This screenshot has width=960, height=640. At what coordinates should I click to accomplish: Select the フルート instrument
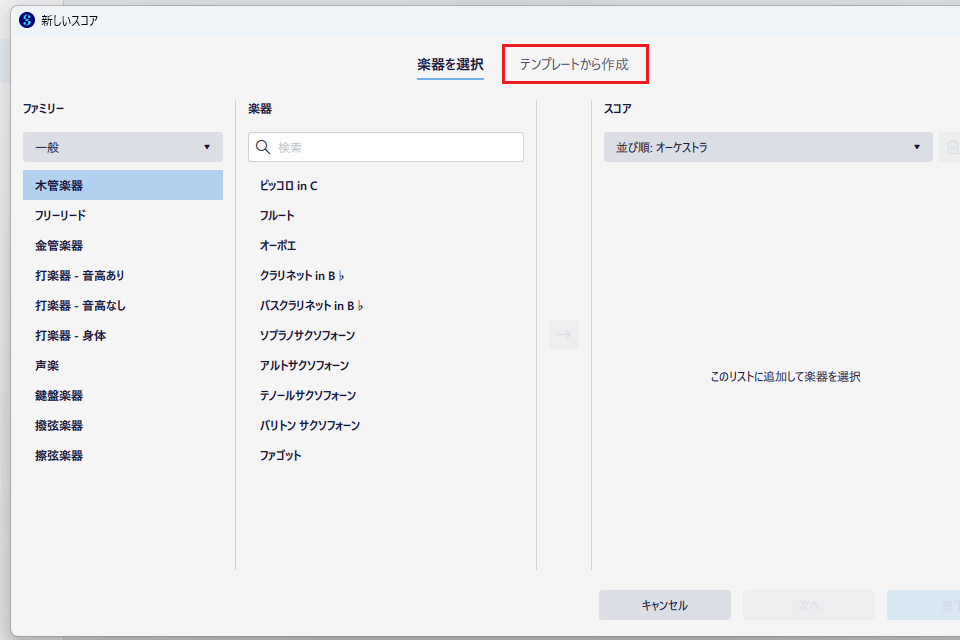278,215
